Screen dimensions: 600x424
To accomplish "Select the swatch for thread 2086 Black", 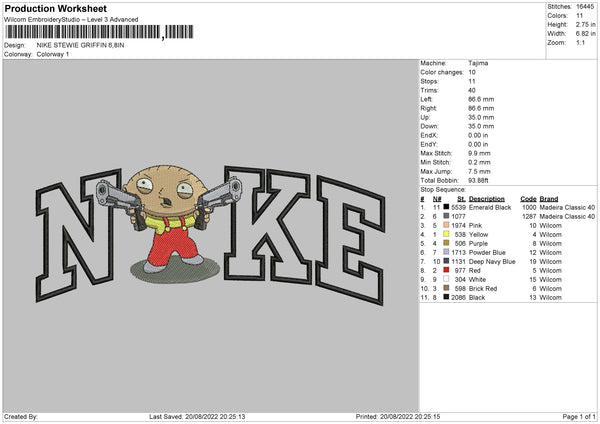I will coord(446,297).
